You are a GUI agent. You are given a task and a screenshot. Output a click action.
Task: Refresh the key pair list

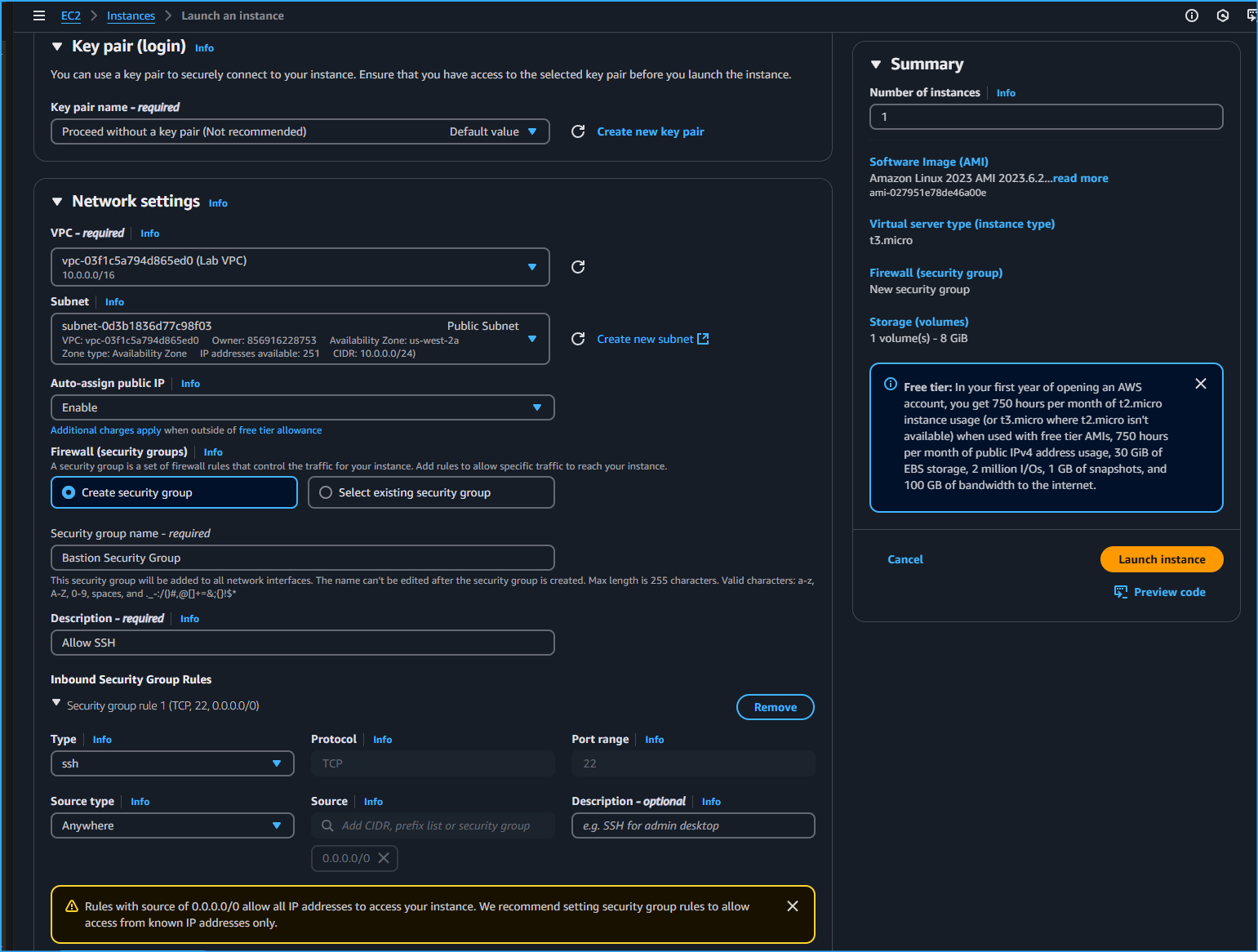click(x=578, y=131)
